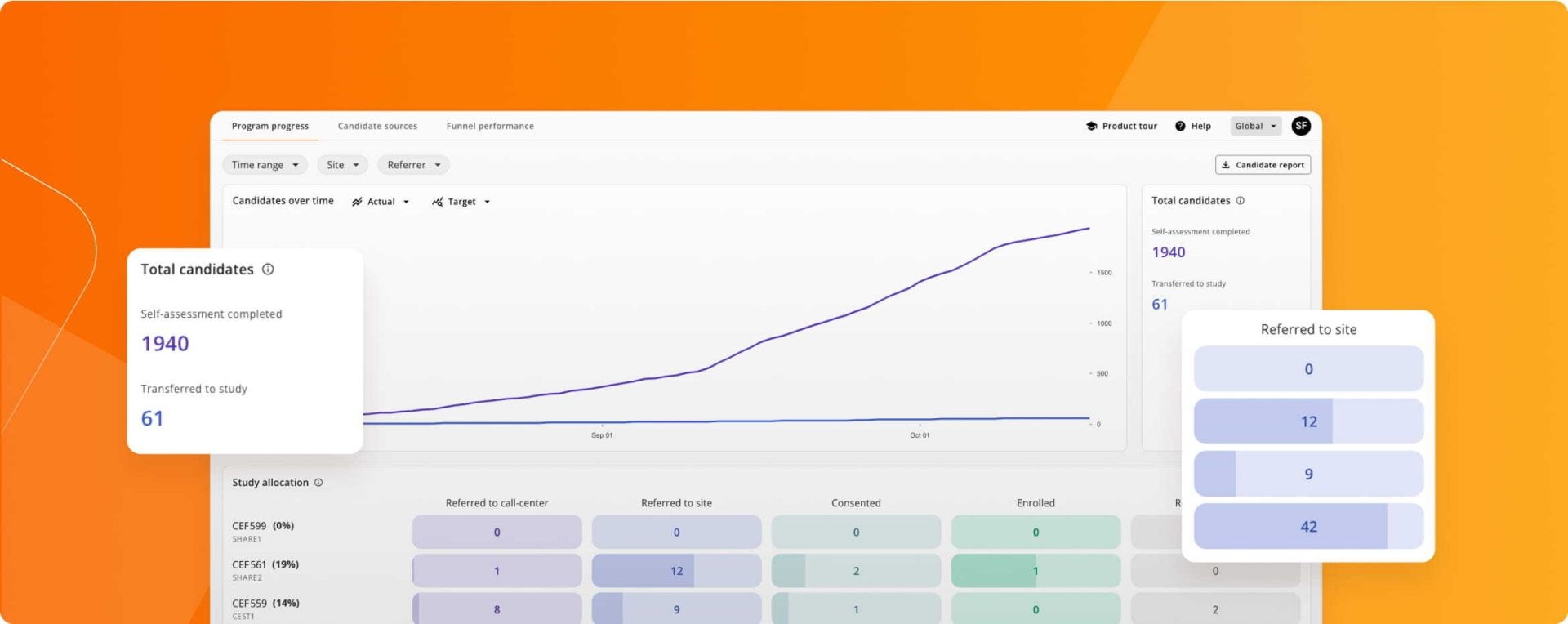Click the download icon on Candidate report
1568x624 pixels.
[1226, 165]
